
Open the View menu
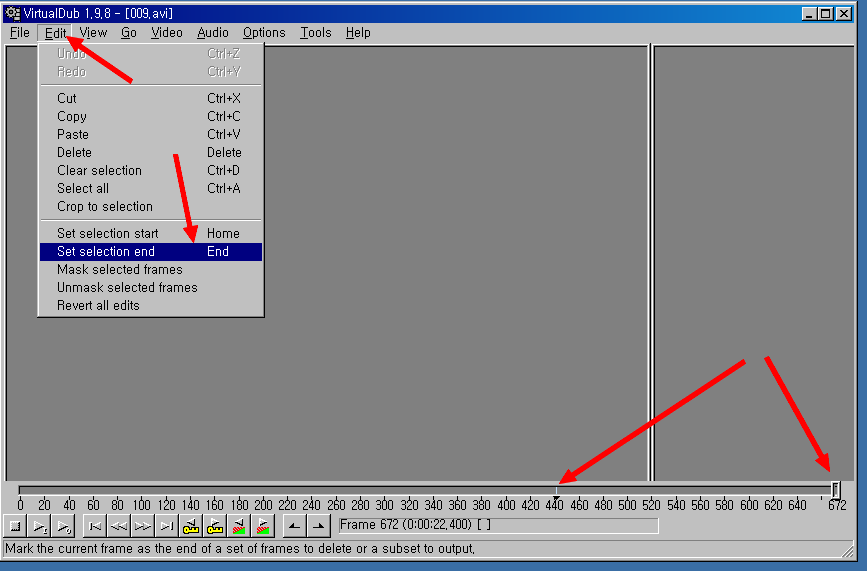pyautogui.click(x=93, y=33)
